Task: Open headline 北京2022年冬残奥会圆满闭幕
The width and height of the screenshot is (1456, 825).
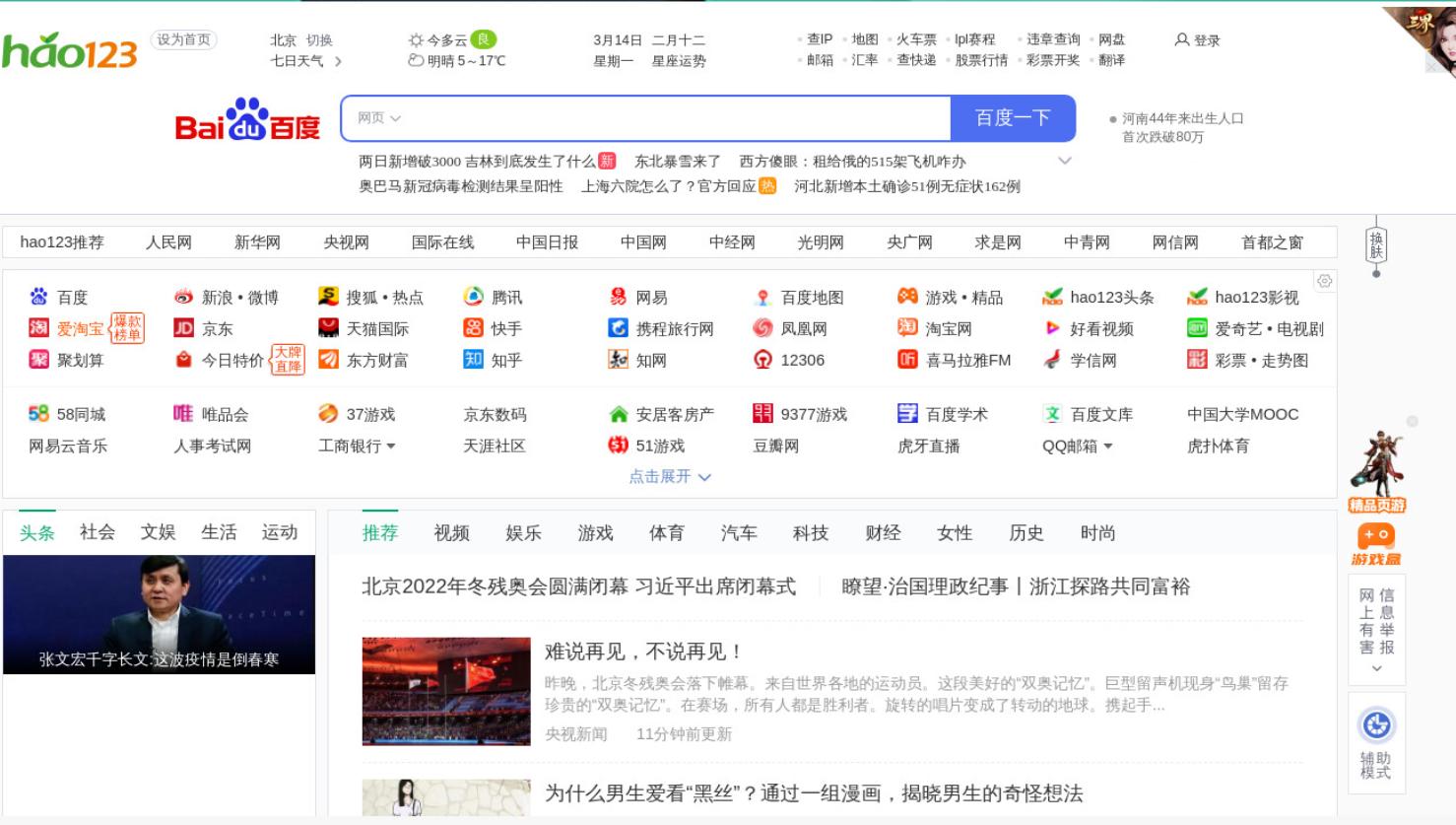Action: 578,586
